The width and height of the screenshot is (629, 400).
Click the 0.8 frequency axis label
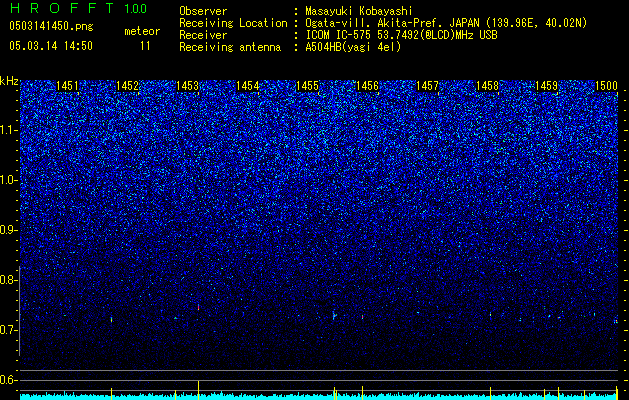(8, 280)
